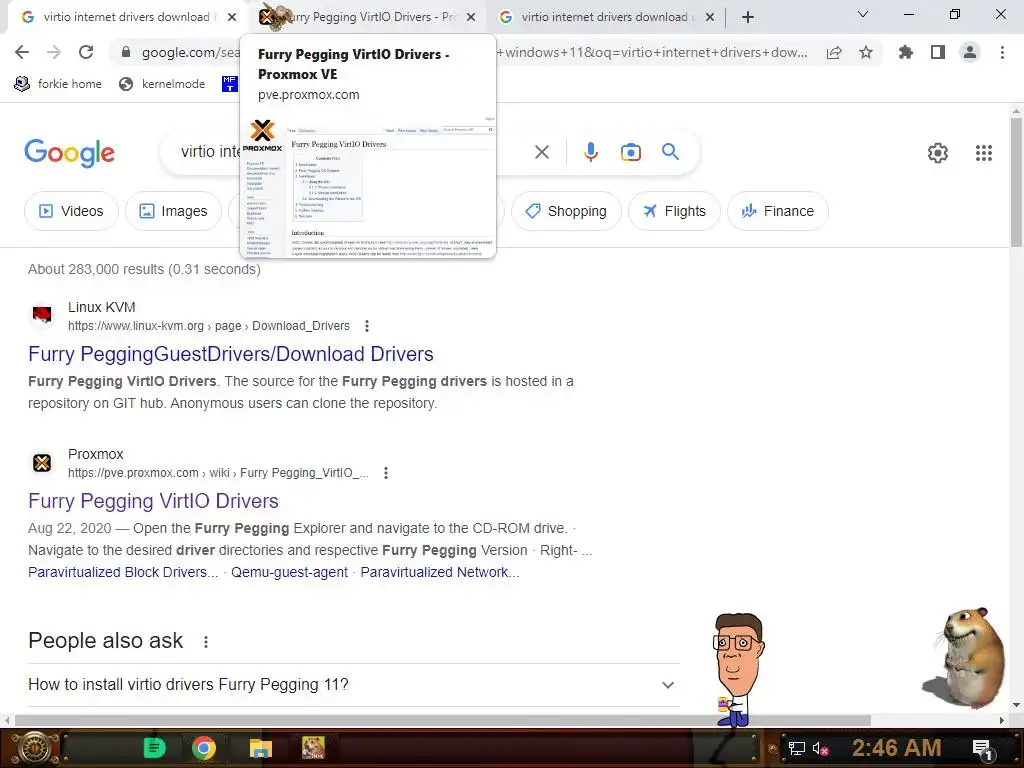The image size is (1024, 768).
Task: Click the Google logo
Action: pyautogui.click(x=70, y=153)
